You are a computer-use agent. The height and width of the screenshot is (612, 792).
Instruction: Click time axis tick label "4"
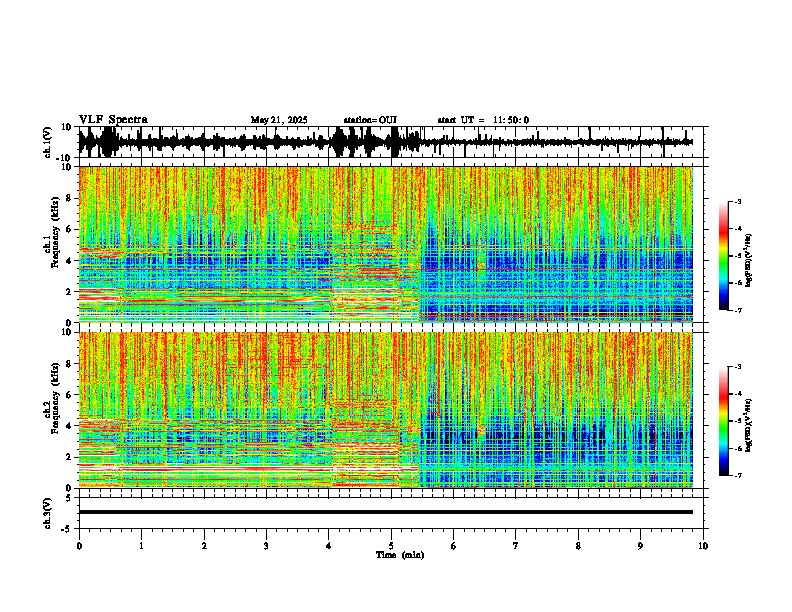[x=329, y=546]
